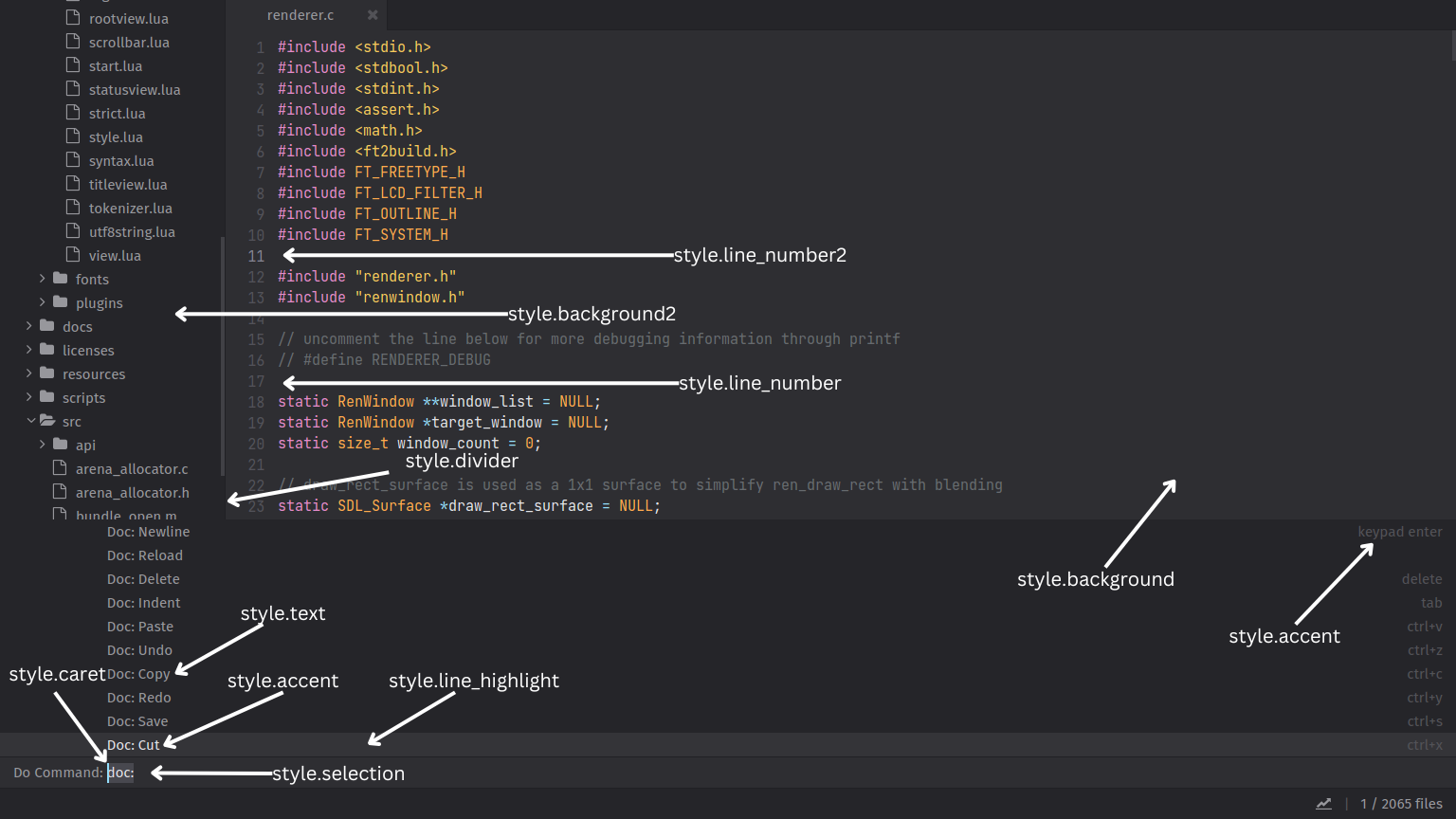Open scrollbar.lua in the file tree

[129, 42]
